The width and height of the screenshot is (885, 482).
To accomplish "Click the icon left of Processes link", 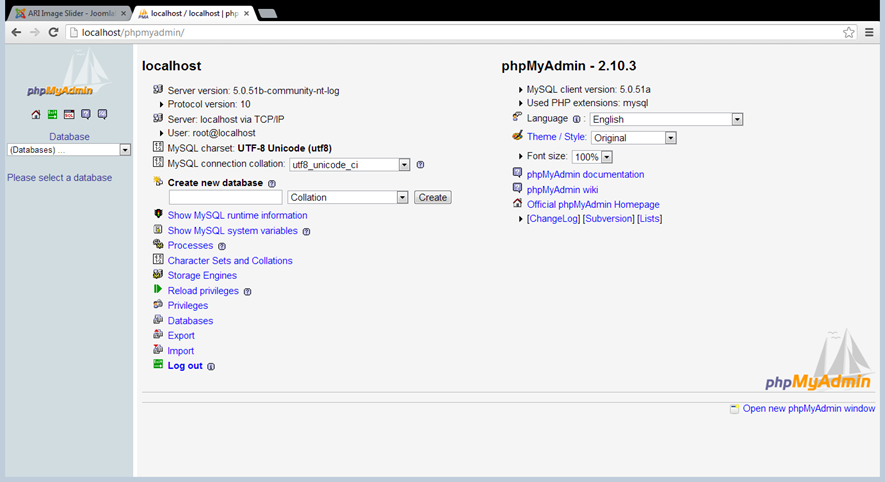I will pyautogui.click(x=158, y=244).
